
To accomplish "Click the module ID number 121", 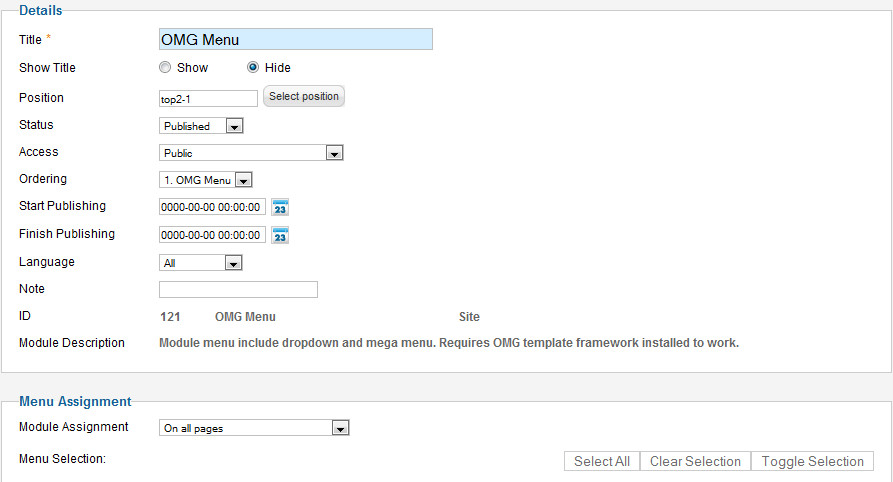I will [x=170, y=317].
